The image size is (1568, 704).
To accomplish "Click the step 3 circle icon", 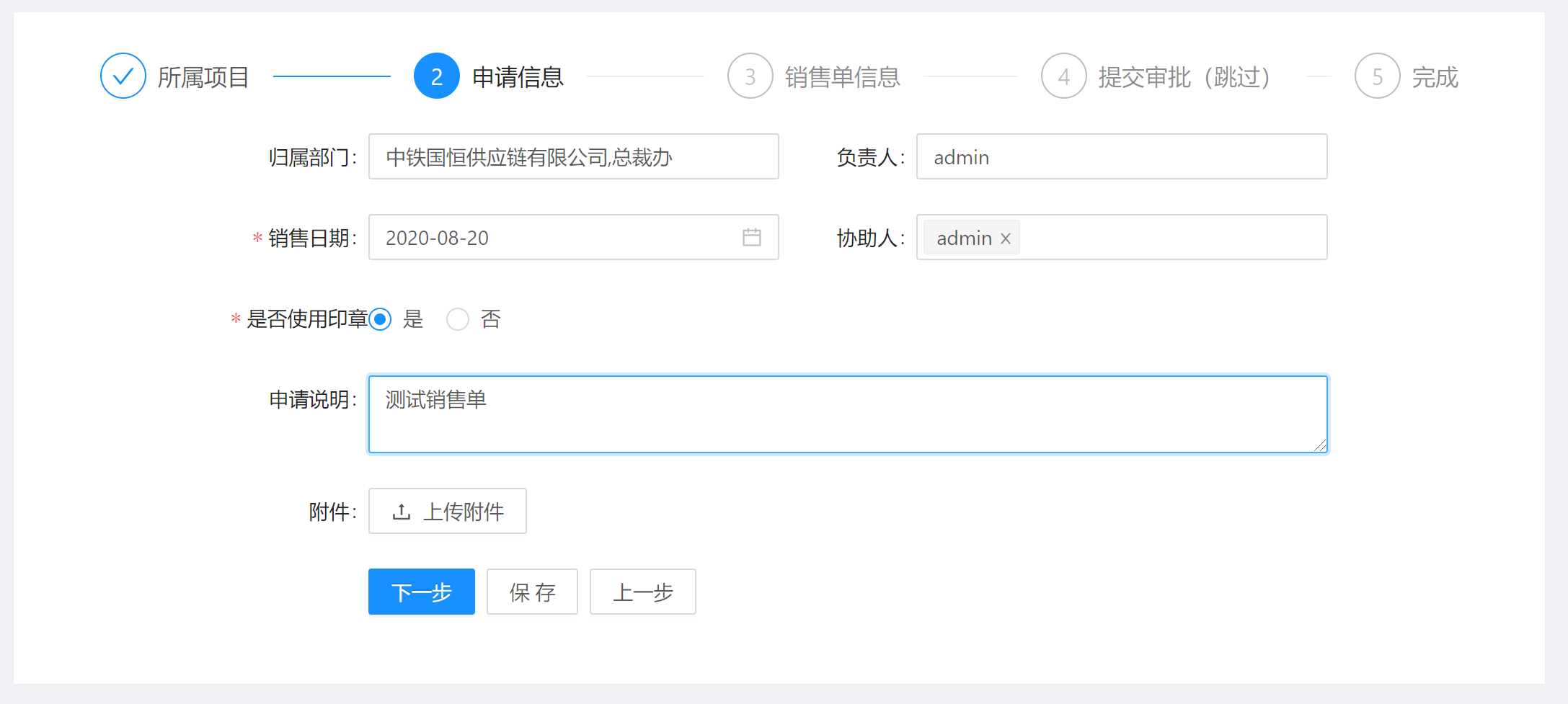I will click(x=750, y=76).
